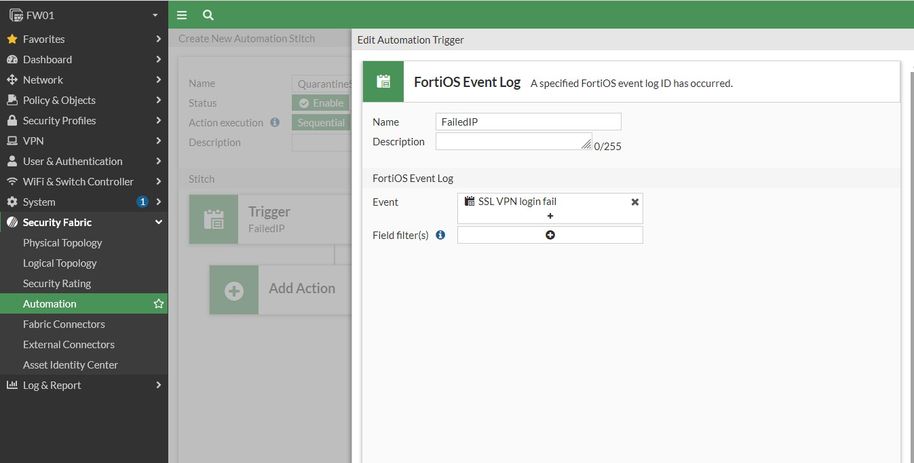
Task: Click the Trigger FailedIP stitch card
Action: click(270, 219)
